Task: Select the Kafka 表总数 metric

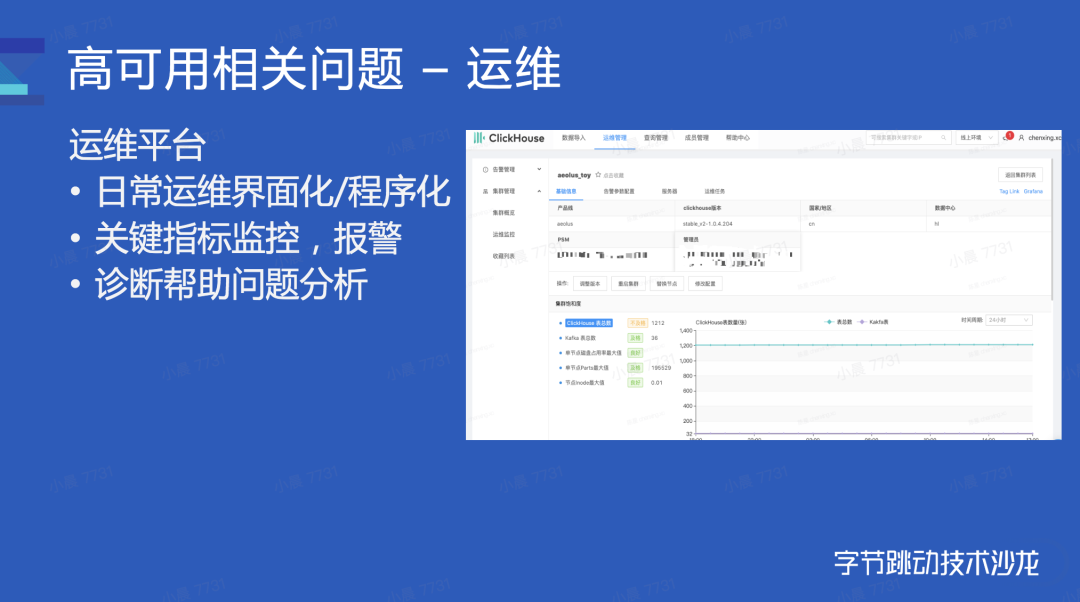Action: tap(581, 338)
